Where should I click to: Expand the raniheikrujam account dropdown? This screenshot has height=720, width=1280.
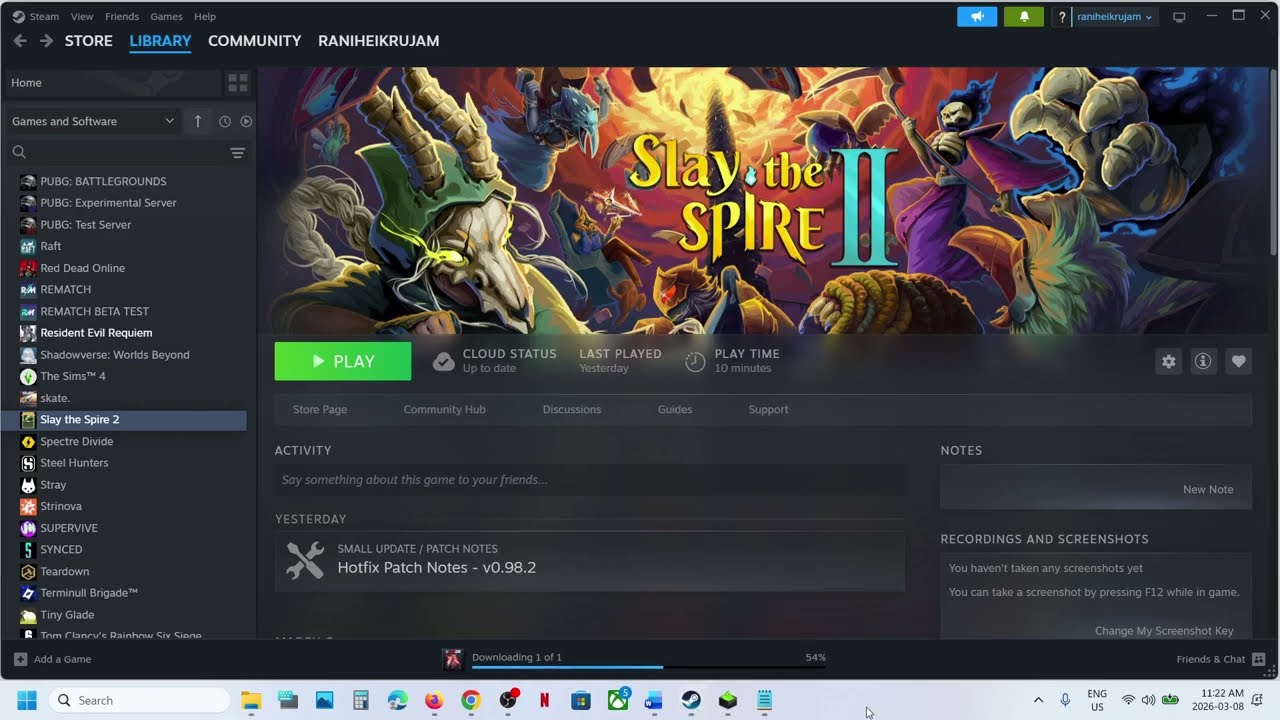pyautogui.click(x=1114, y=17)
